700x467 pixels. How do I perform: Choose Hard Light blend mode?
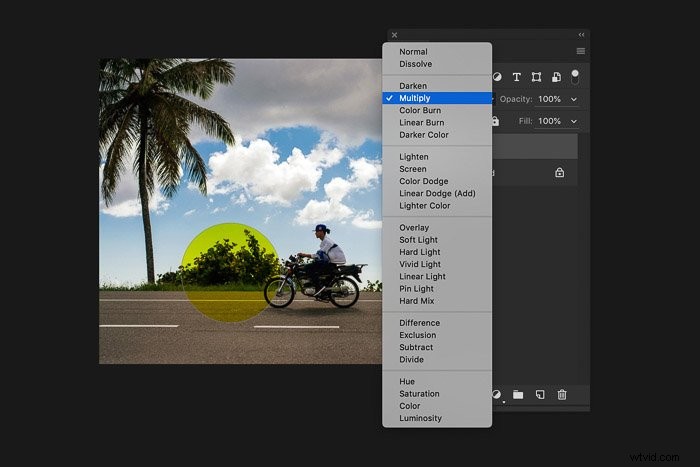437,252
